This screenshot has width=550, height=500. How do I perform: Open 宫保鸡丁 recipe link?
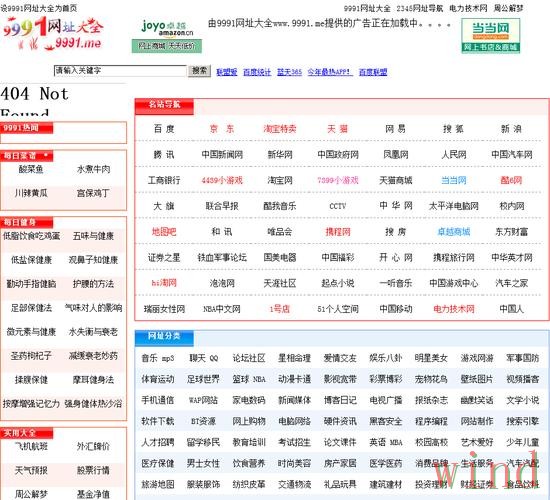(93, 193)
